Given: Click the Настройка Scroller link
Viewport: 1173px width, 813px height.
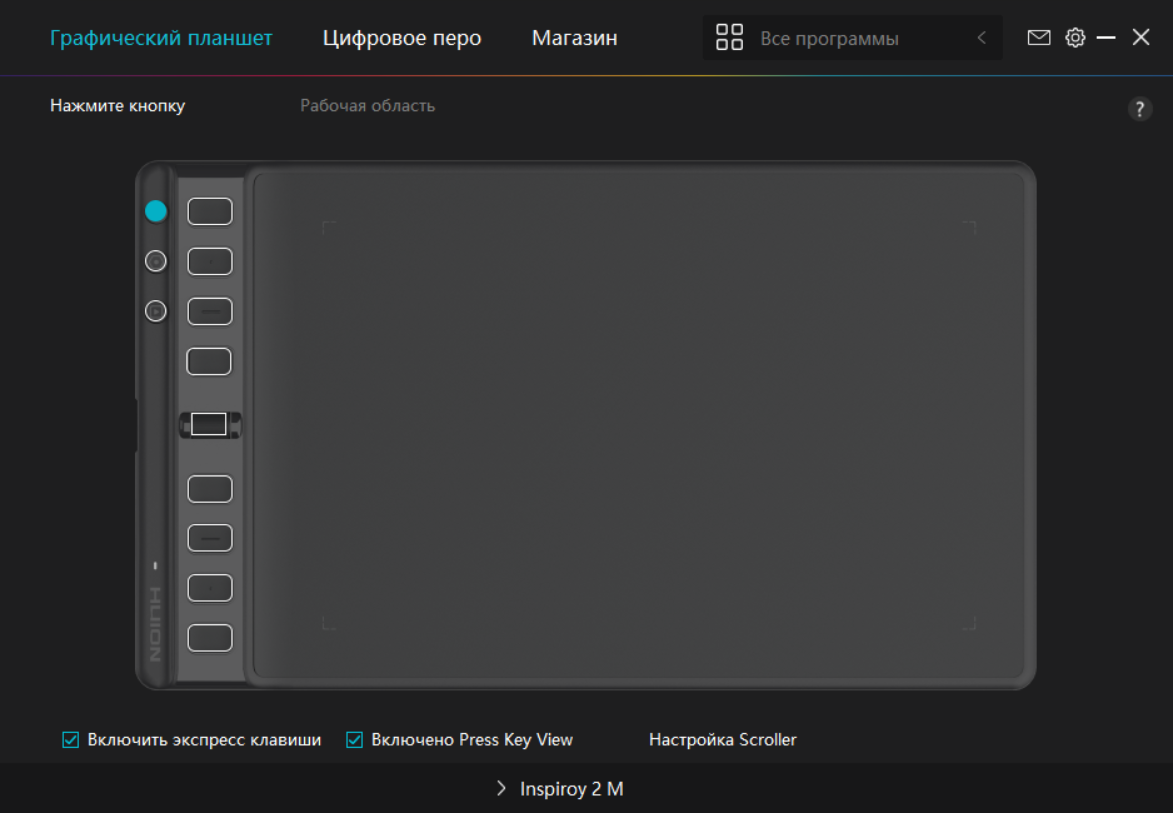Looking at the screenshot, I should (722, 740).
